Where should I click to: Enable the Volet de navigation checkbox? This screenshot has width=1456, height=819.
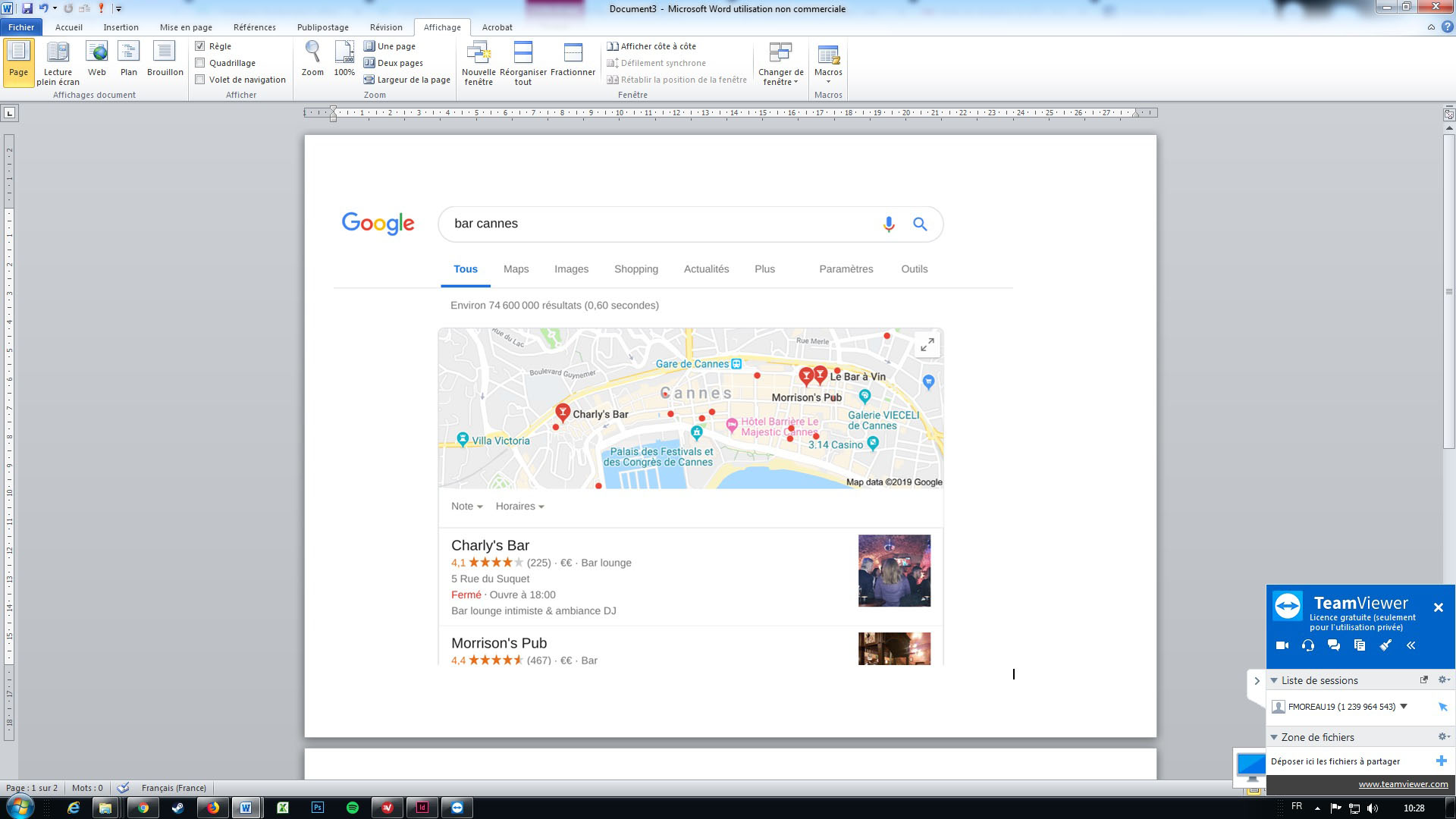coord(200,80)
